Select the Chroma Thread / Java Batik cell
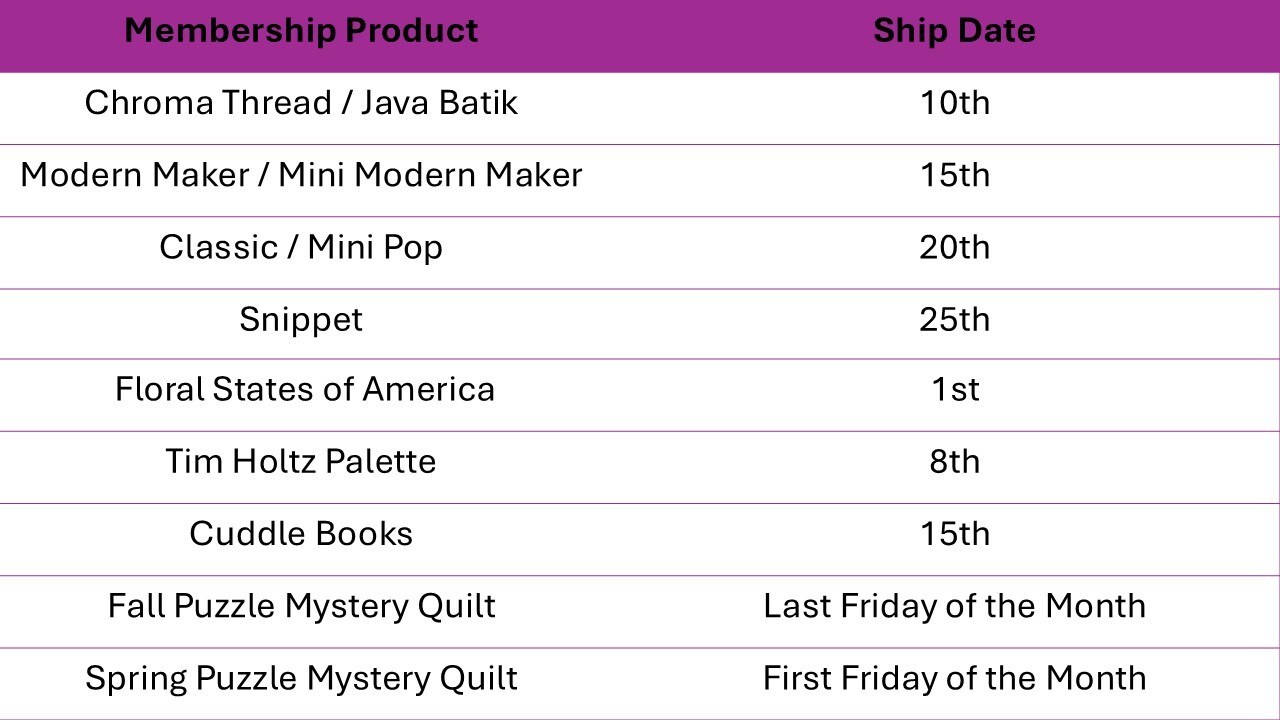1280x720 pixels. click(x=301, y=103)
